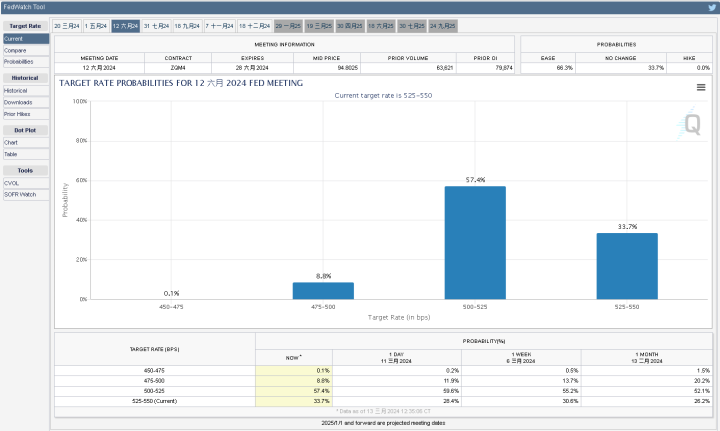Open the SOFR Watch tool
The height and width of the screenshot is (431, 720).
coord(26,195)
